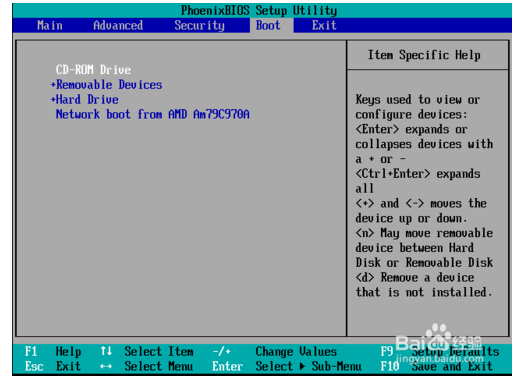Click help text '<d> Remove a device'

415,278
